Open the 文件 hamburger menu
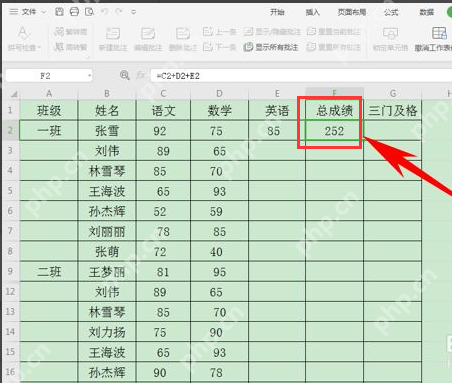This screenshot has height=383, width=452. (x=14, y=12)
